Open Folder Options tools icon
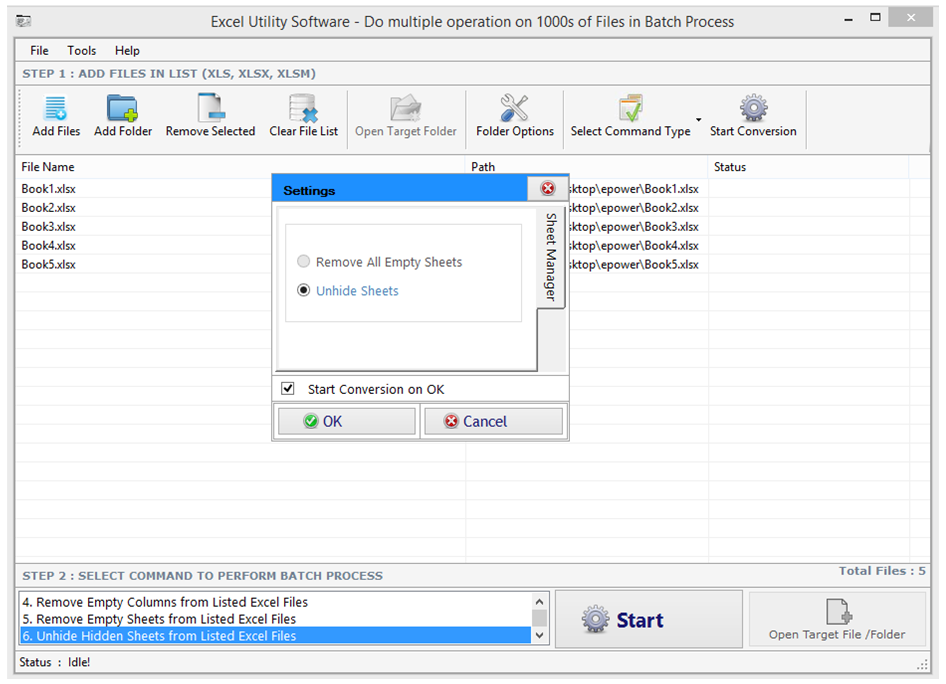This screenshot has height=684, width=946. tap(514, 109)
